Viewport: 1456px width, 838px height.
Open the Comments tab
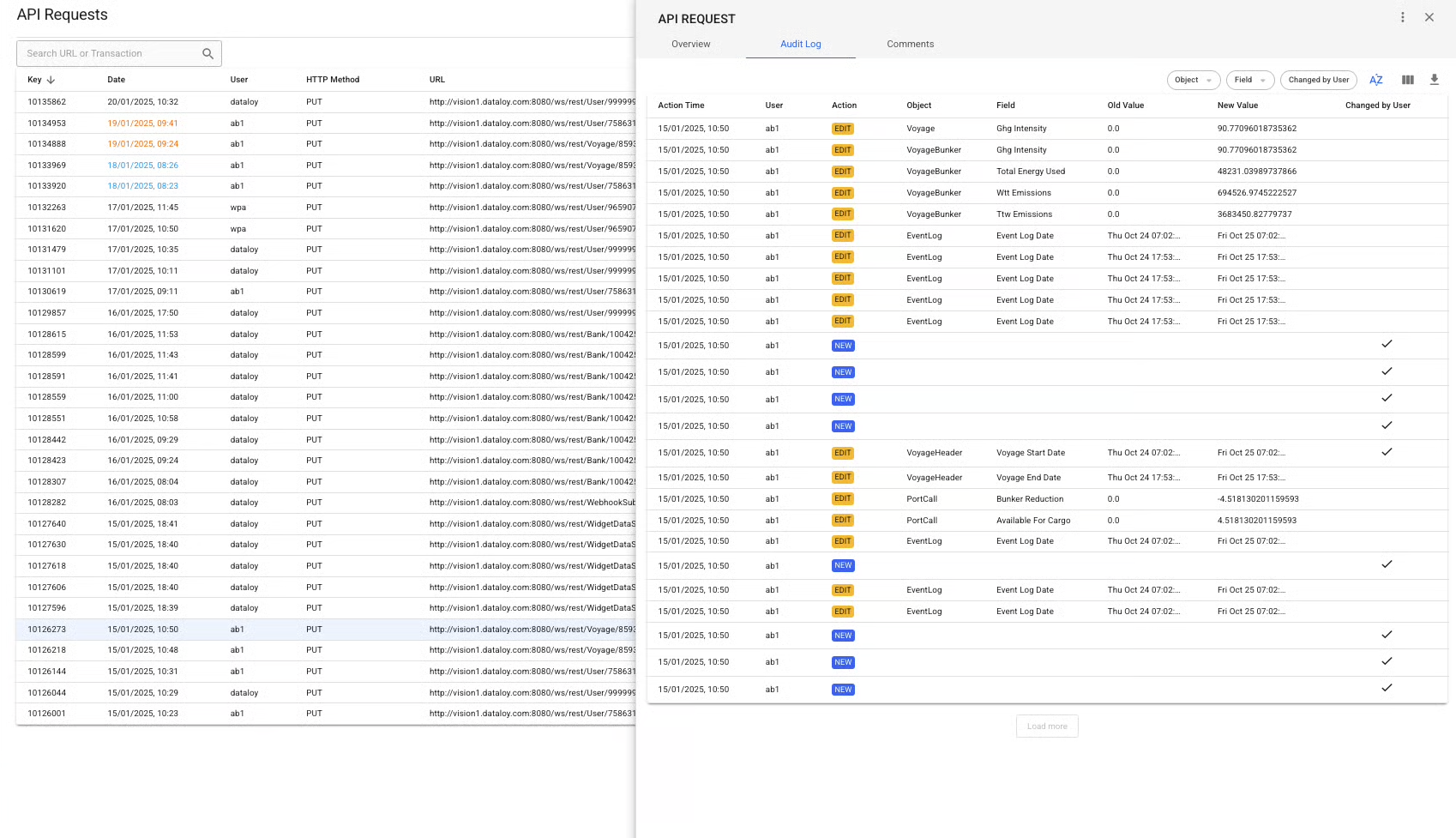[x=910, y=44]
